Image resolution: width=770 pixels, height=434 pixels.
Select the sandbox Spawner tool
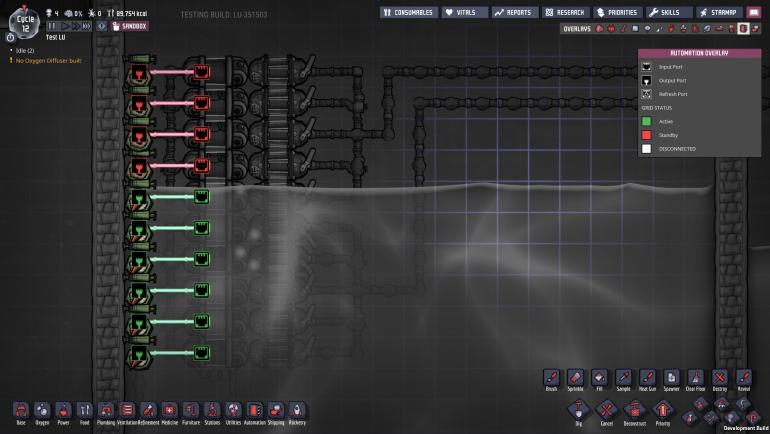[x=671, y=378]
